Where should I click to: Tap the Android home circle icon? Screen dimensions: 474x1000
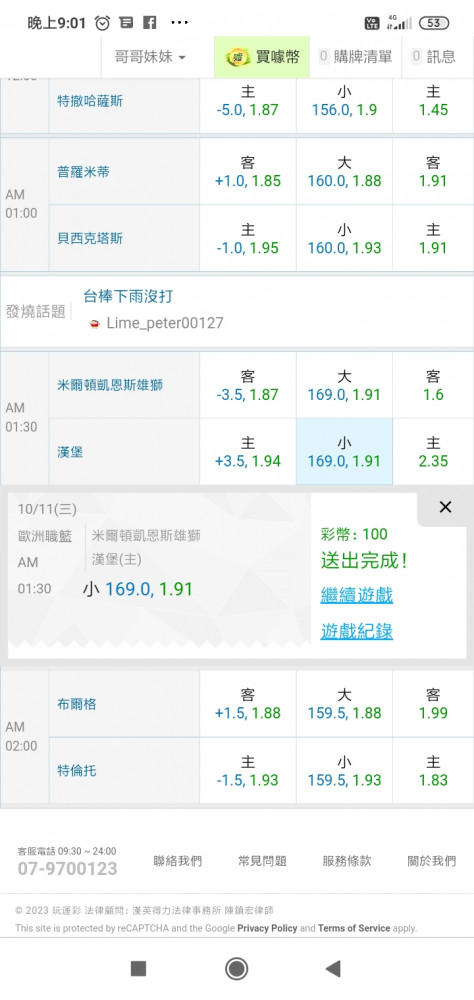(237, 969)
